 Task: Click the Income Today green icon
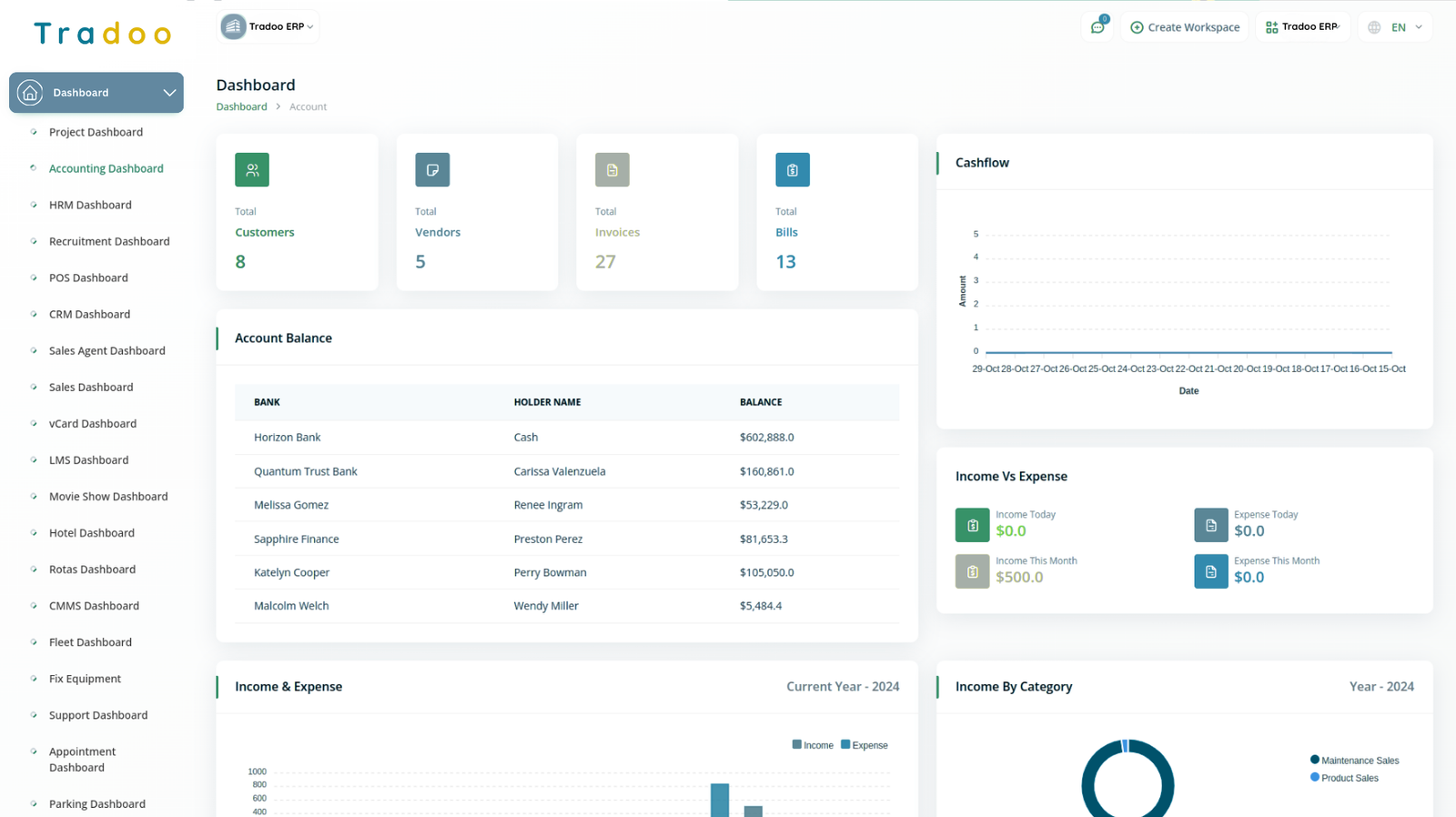click(972, 525)
